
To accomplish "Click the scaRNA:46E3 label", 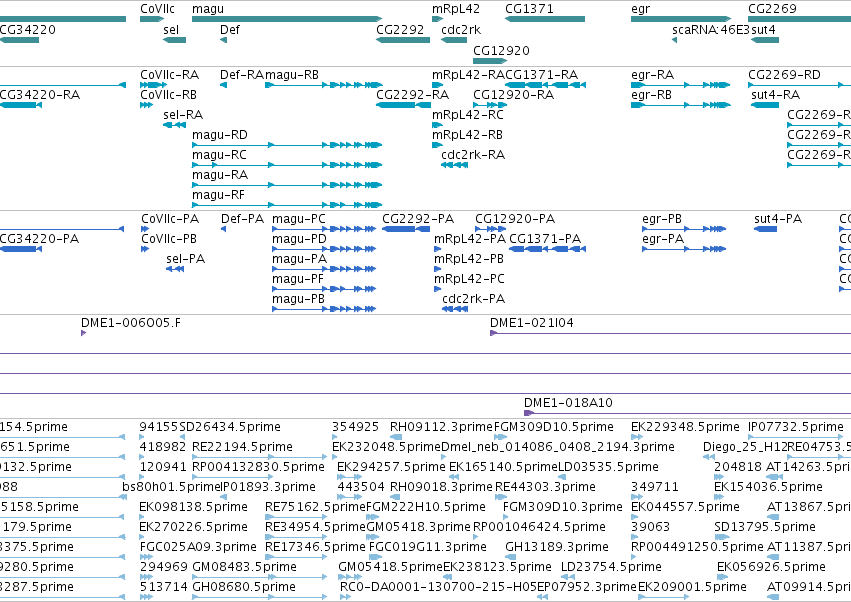I will 710,29.
